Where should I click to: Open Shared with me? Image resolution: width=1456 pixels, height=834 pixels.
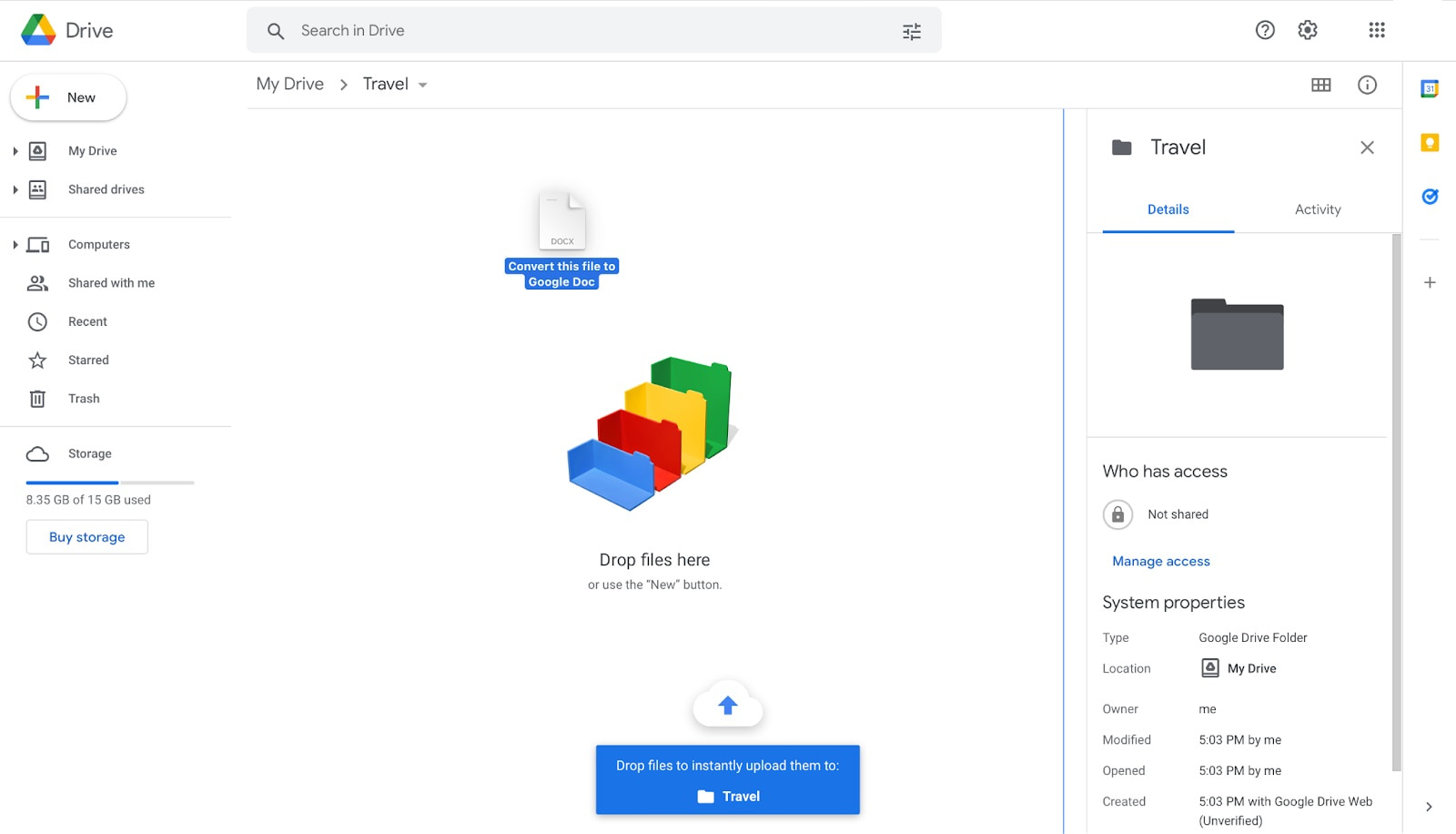111,283
